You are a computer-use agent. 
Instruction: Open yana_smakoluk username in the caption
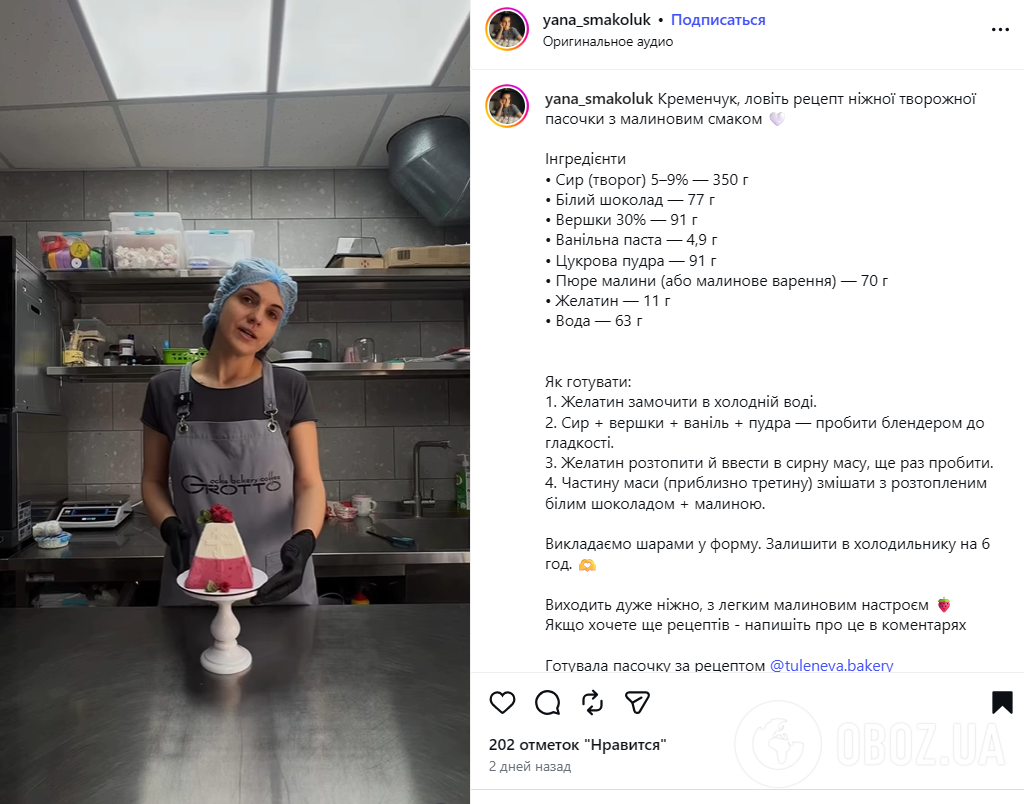coord(599,99)
